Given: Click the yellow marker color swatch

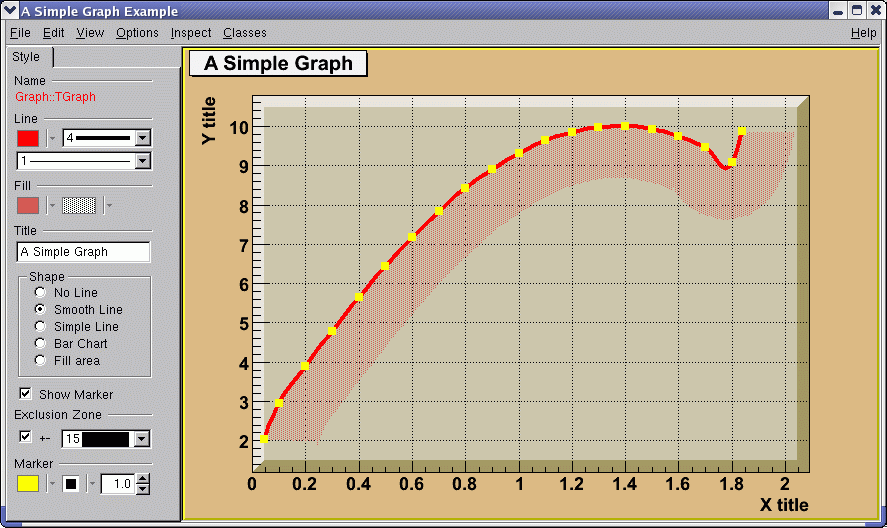Looking at the screenshot, I should tap(28, 484).
